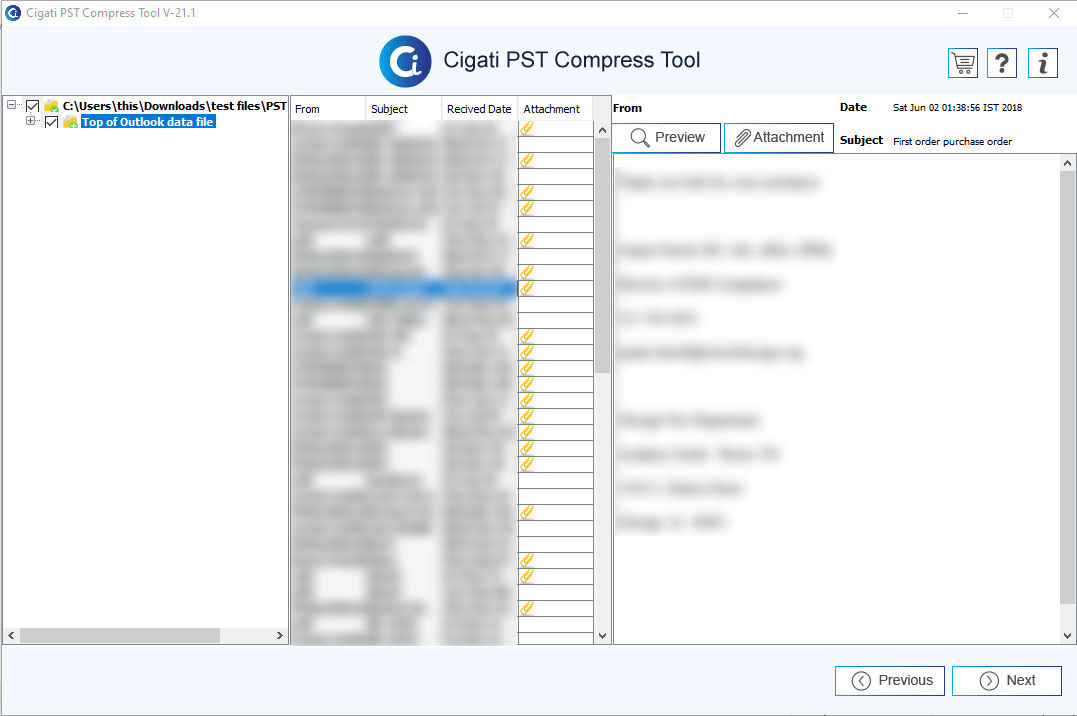Click folder tree horizontal scroll right arrow
1077x716 pixels.
[280, 636]
